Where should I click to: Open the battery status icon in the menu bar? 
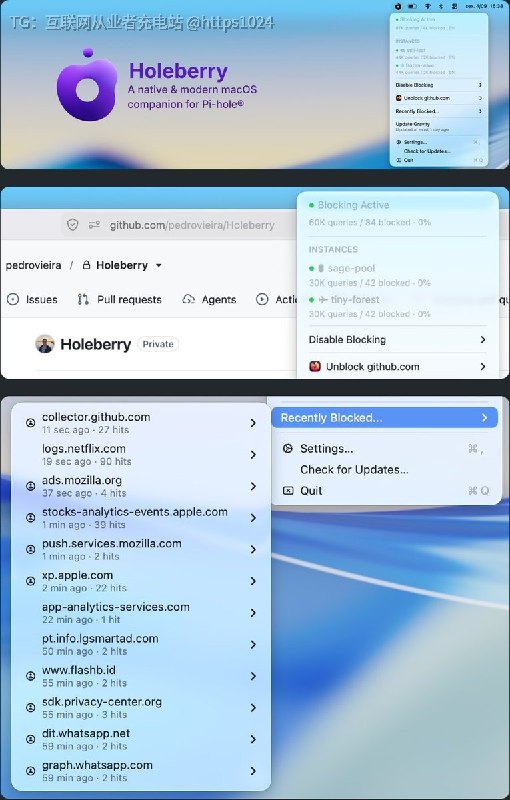point(413,6)
